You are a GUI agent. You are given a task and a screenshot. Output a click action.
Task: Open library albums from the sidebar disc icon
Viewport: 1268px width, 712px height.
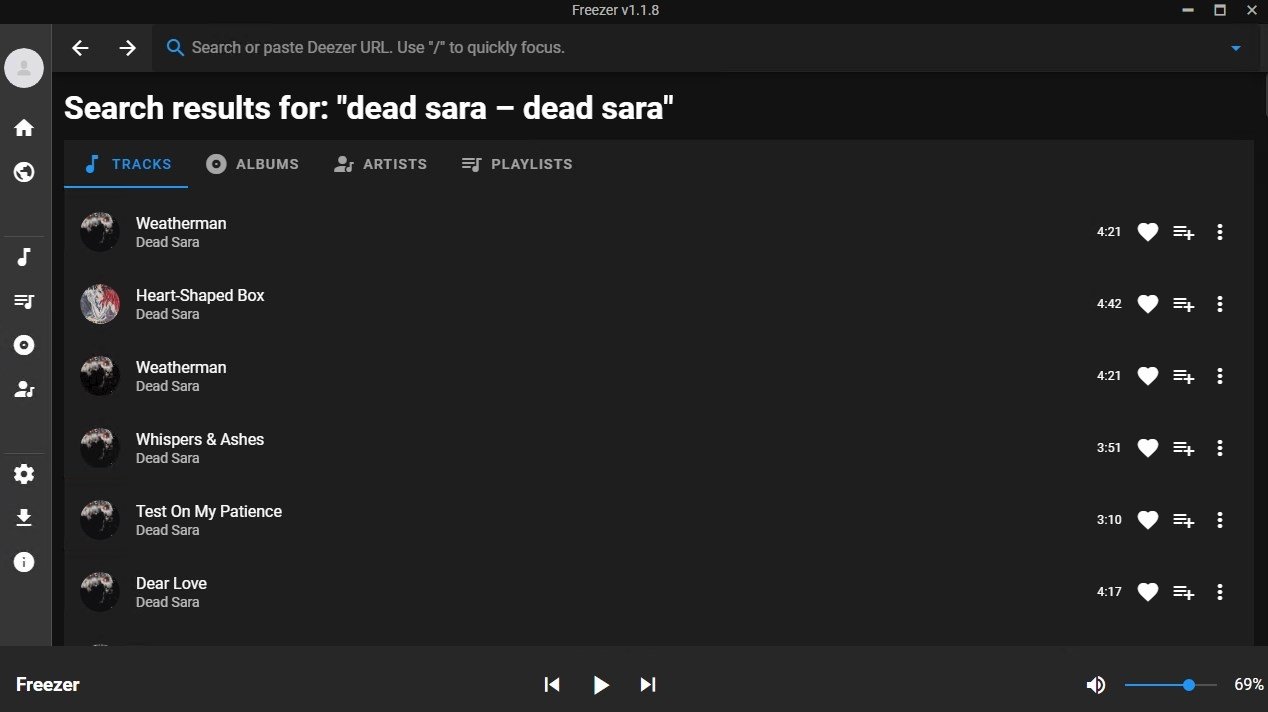(24, 345)
